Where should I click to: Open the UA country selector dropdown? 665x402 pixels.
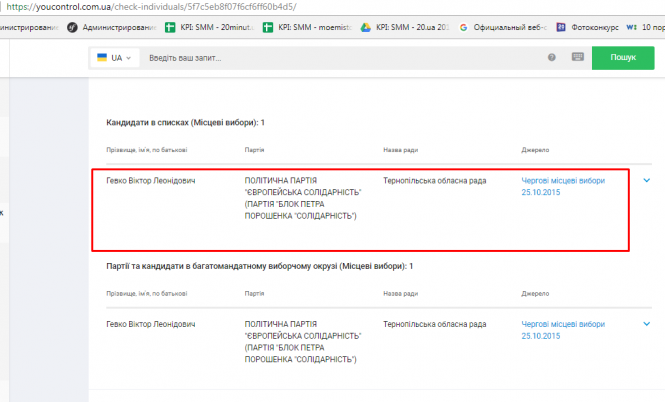point(113,58)
